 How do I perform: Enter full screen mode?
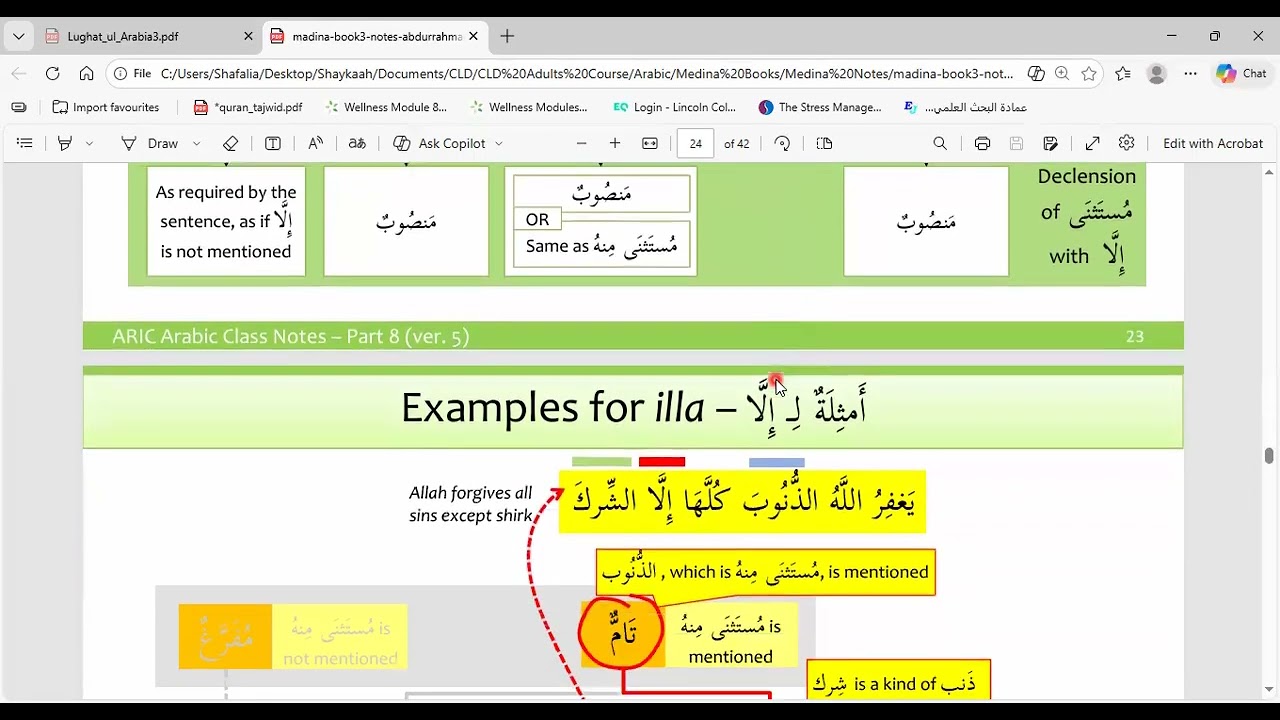coord(1092,143)
